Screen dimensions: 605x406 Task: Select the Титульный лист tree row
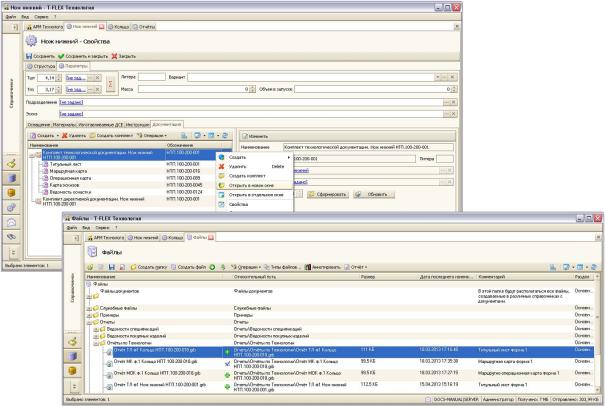(x=131, y=164)
